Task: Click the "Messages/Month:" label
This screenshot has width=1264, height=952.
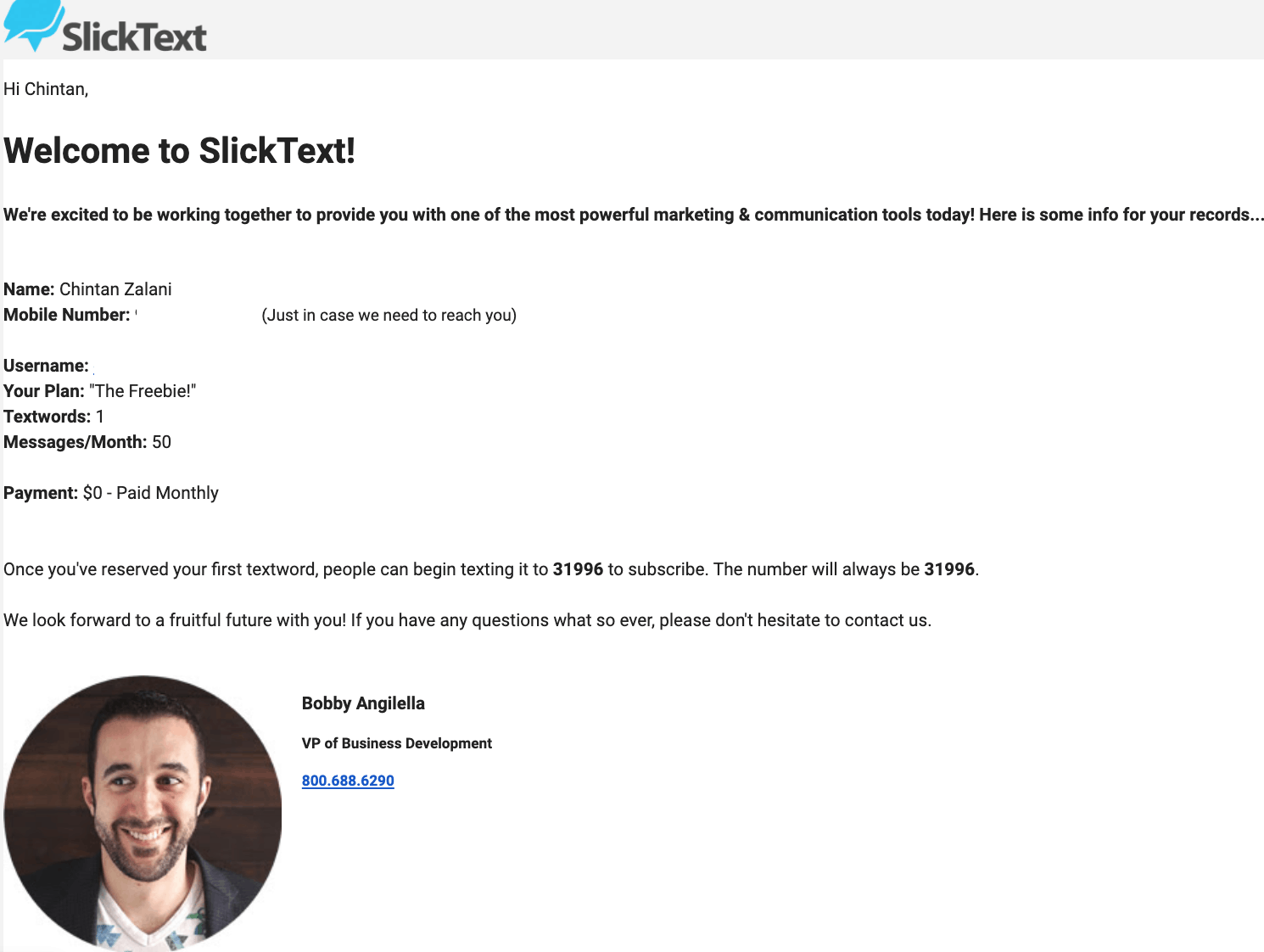Action: (x=75, y=442)
